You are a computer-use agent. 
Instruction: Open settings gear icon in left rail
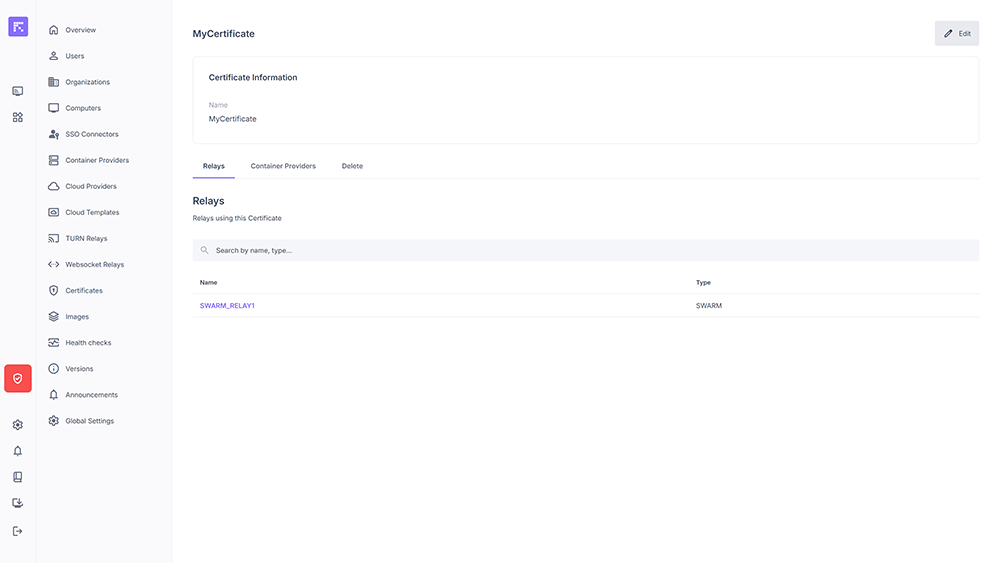18,425
